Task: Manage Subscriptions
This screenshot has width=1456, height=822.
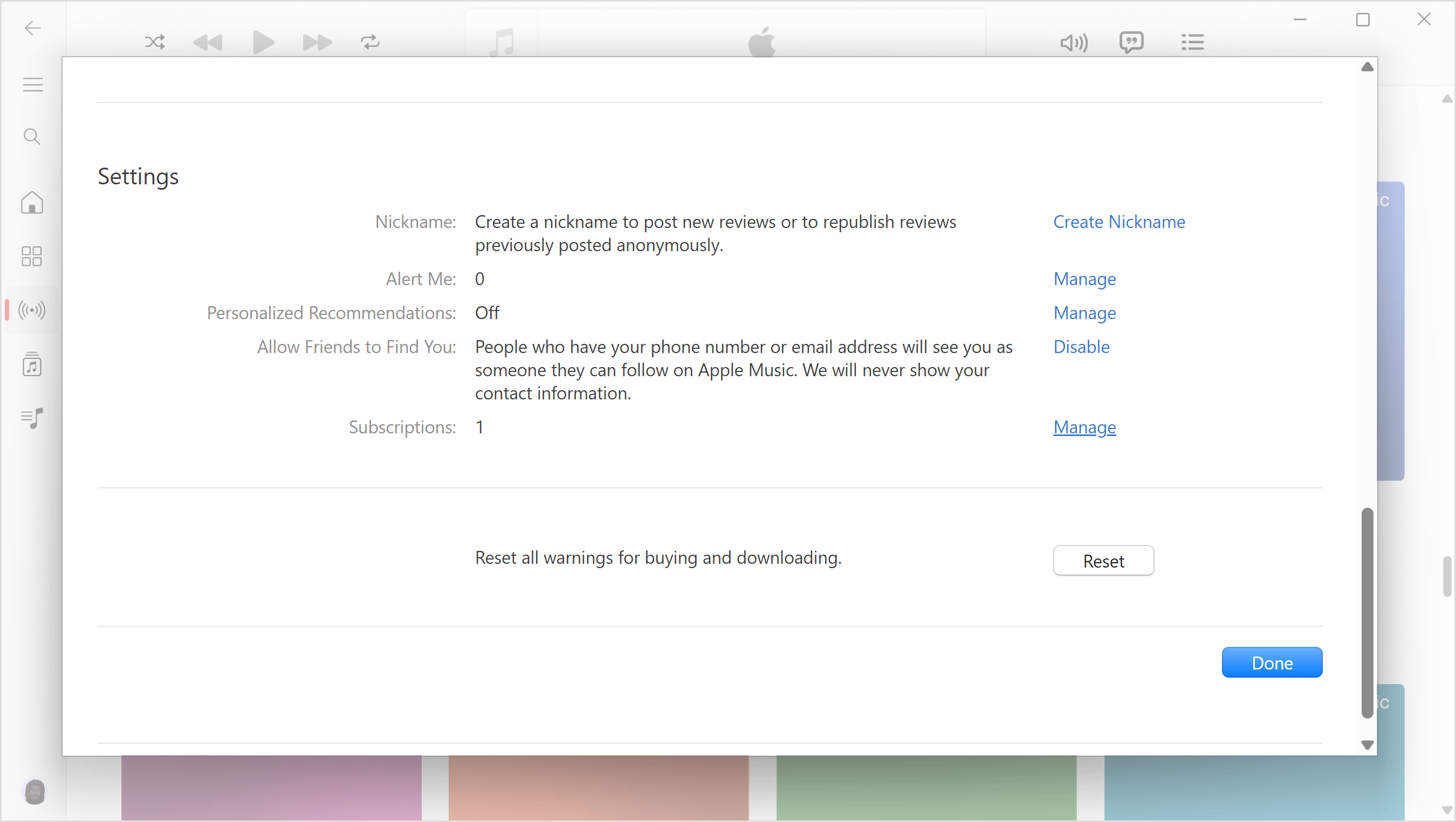Action: [x=1084, y=427]
